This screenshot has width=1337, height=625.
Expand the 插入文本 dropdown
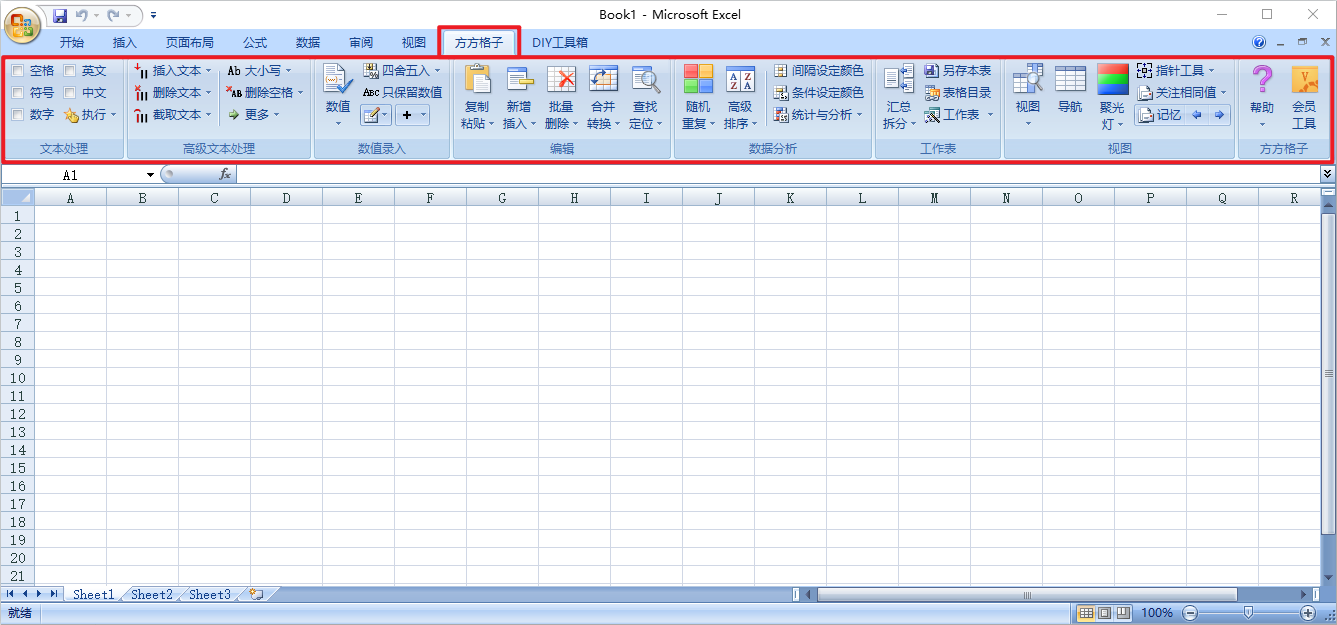[208, 71]
